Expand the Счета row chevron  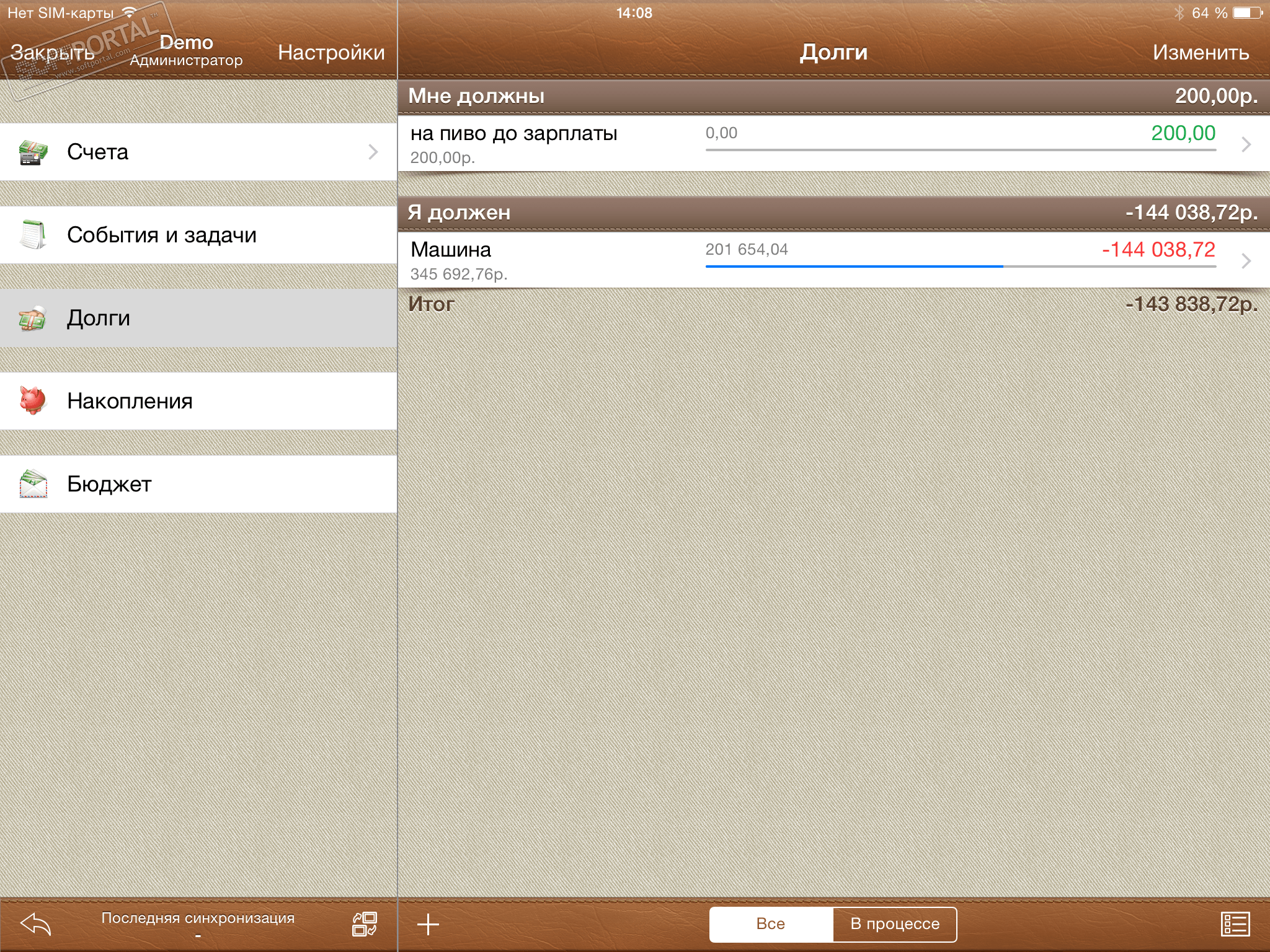(373, 152)
